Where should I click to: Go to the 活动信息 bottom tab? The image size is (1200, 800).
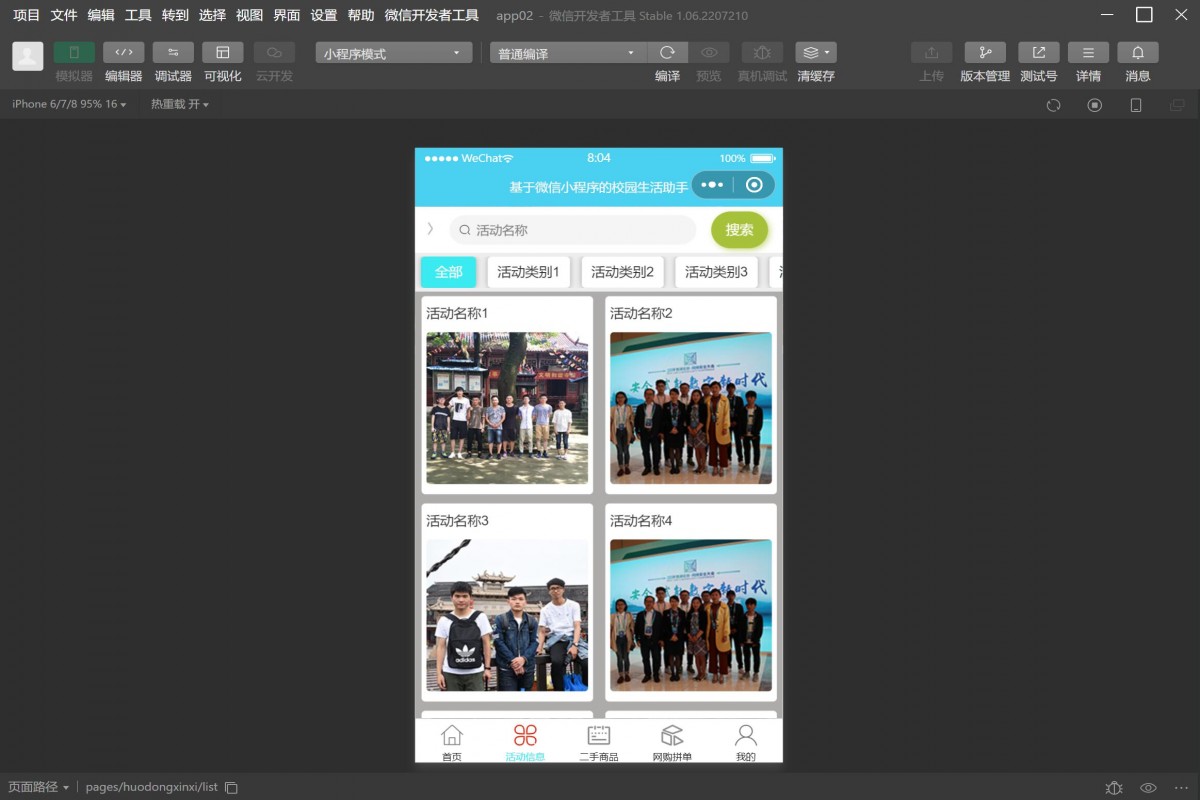[x=525, y=742]
